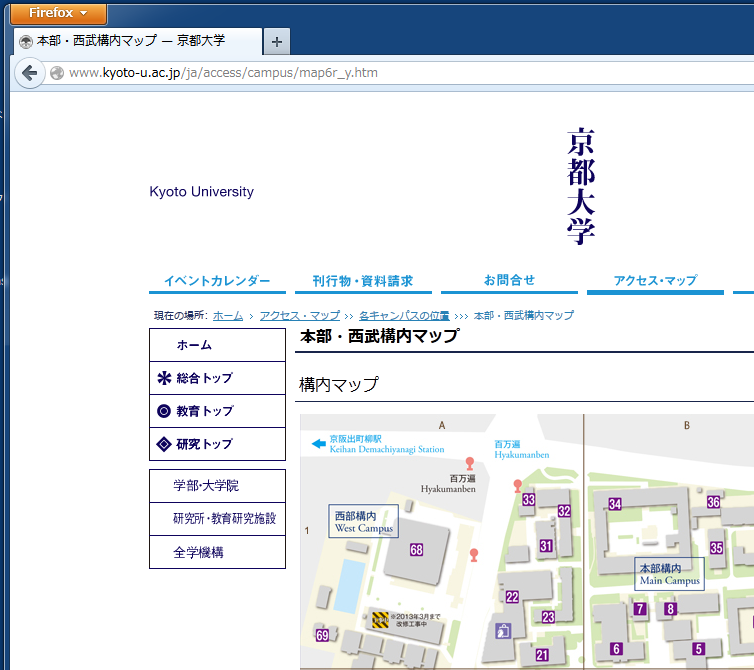Open the 刊行物・資料請求 navigation tab
Viewport: 754px width, 670px height.
(x=363, y=281)
